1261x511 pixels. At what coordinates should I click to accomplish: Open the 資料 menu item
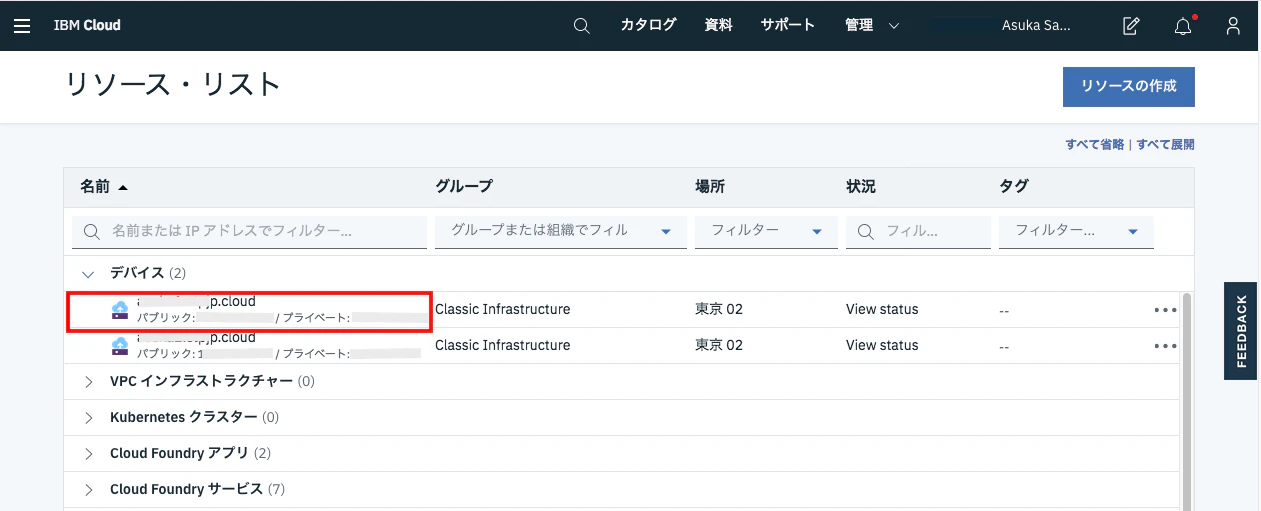pyautogui.click(x=718, y=25)
